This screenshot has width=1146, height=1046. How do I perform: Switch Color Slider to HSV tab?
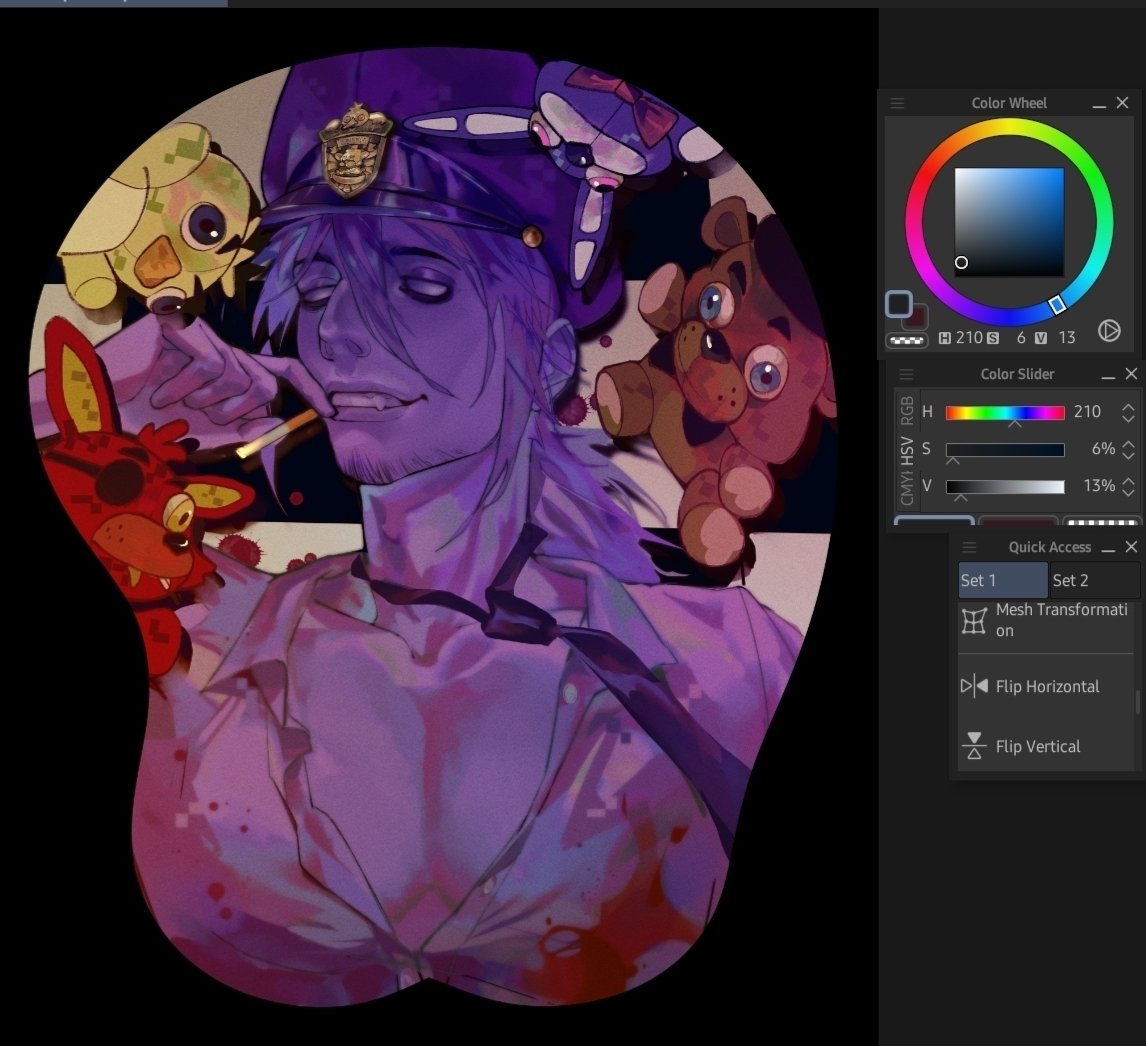[907, 451]
